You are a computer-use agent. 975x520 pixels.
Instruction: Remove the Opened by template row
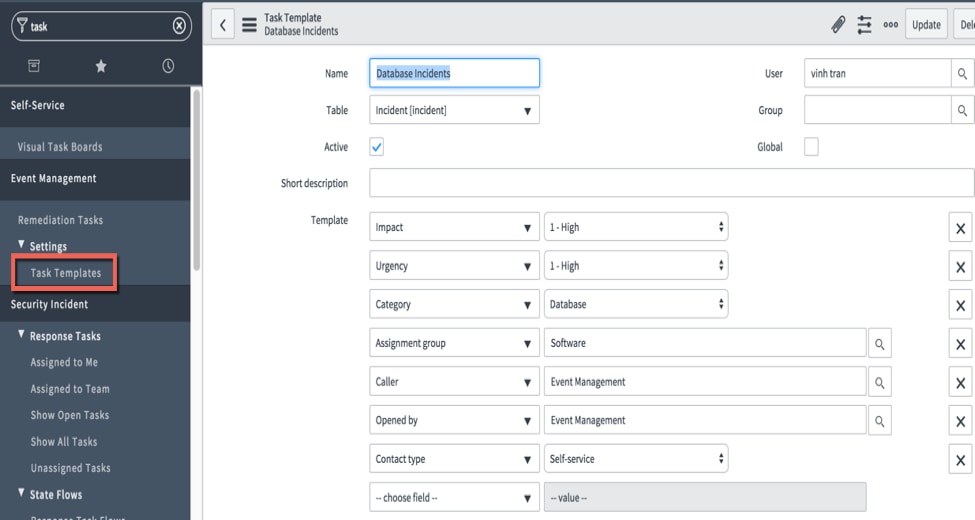960,421
